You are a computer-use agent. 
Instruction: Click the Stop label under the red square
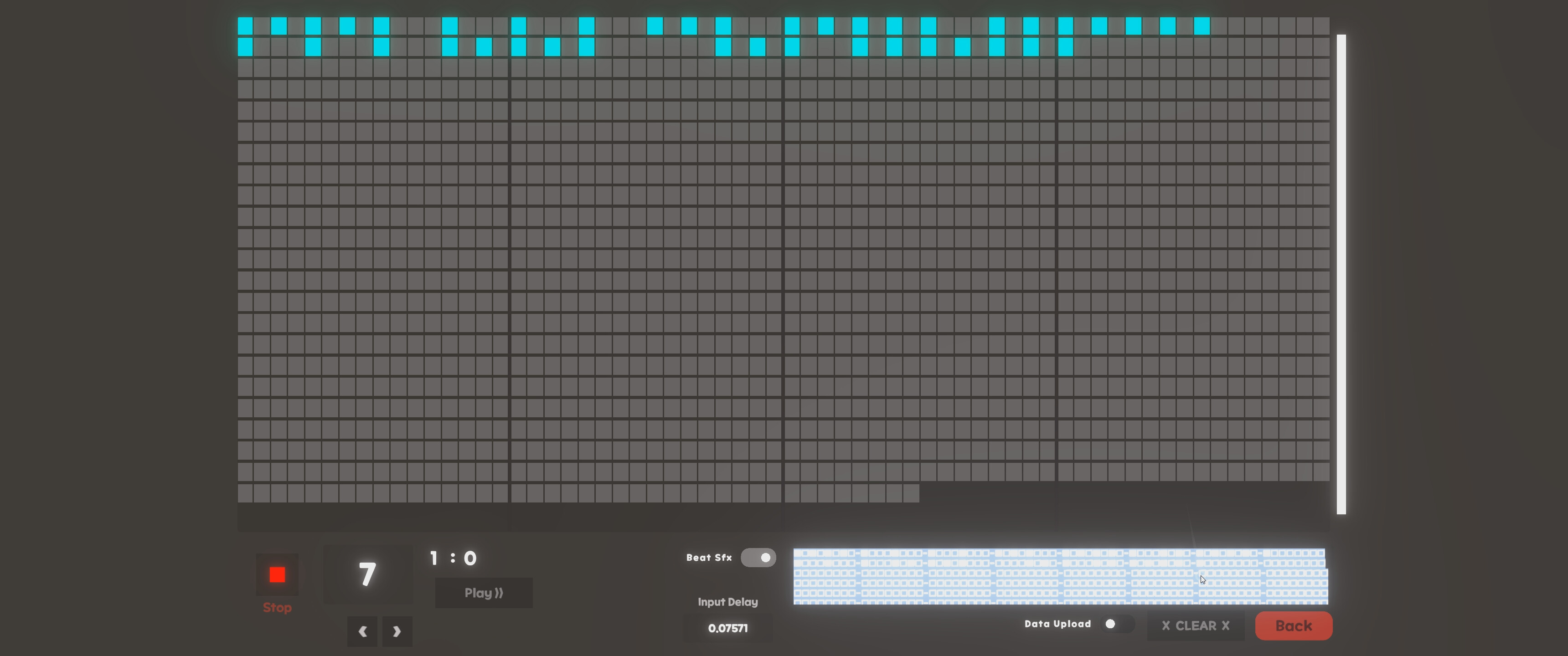click(277, 607)
